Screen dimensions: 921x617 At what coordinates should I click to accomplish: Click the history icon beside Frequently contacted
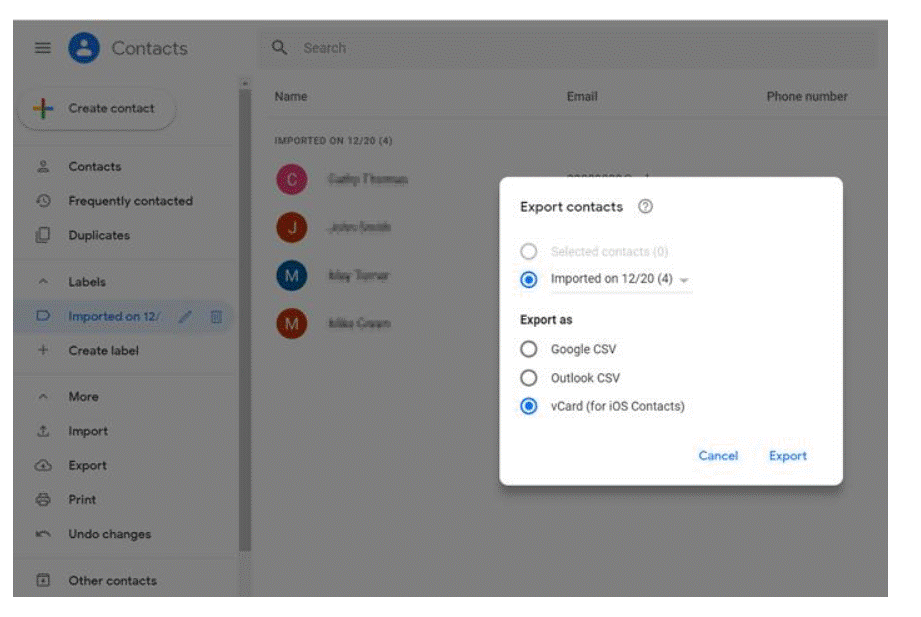[x=43, y=201]
